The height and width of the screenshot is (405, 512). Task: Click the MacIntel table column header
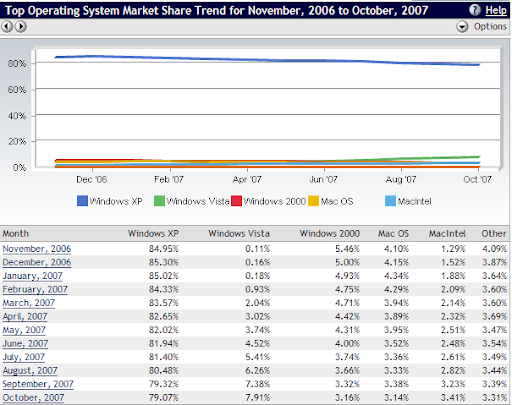[x=447, y=234]
